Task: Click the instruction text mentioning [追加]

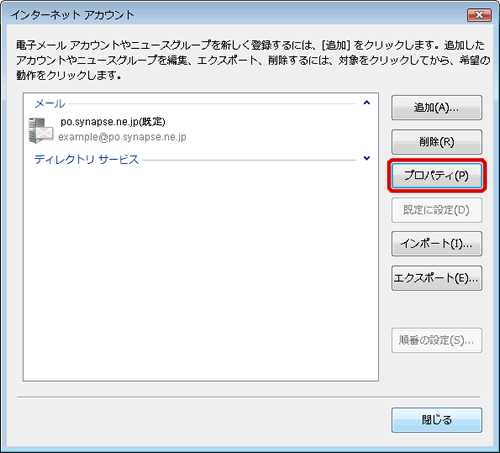Action: pyautogui.click(x=253, y=60)
